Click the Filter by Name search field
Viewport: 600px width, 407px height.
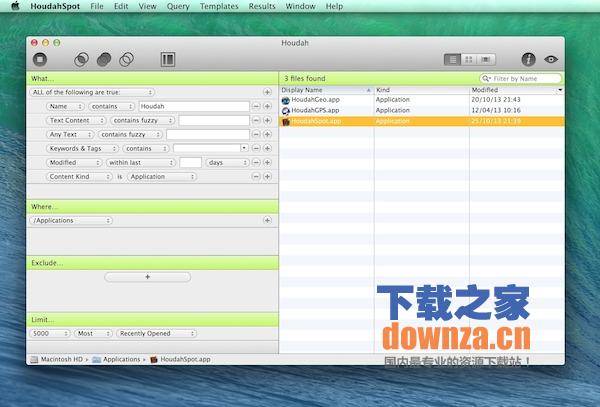pos(520,78)
